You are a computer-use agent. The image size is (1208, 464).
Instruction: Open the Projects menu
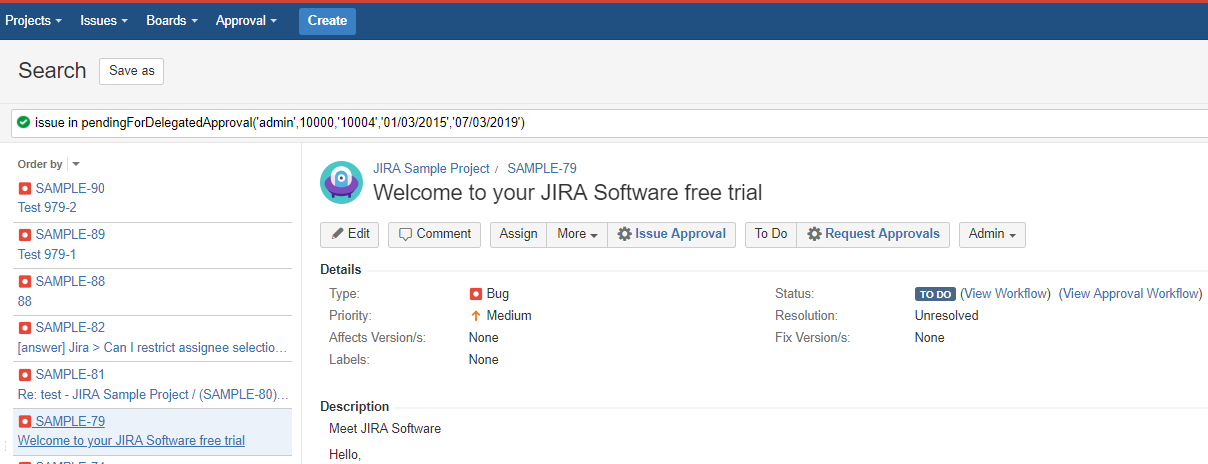(33, 20)
